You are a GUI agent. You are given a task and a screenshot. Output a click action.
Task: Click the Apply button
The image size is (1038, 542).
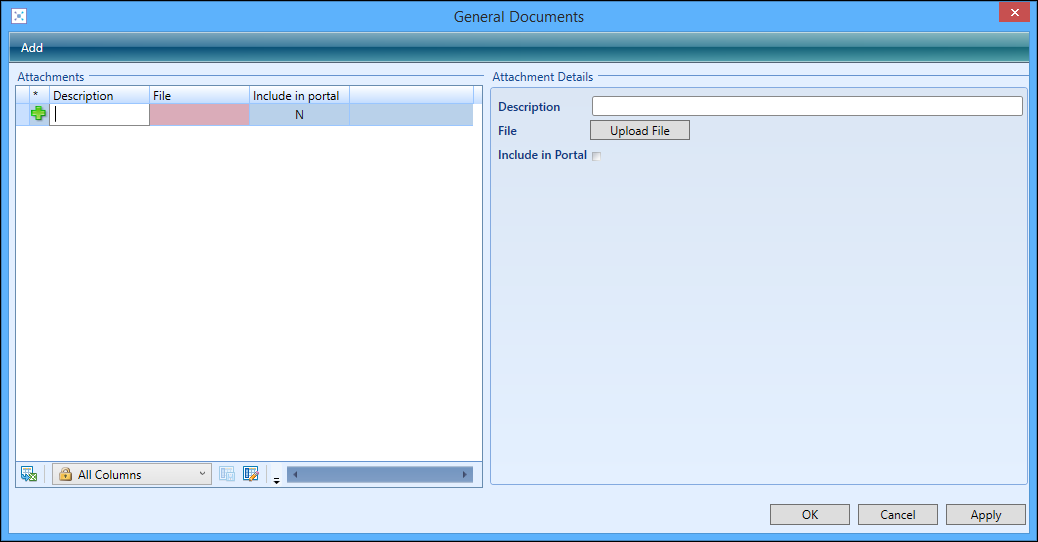(x=986, y=514)
